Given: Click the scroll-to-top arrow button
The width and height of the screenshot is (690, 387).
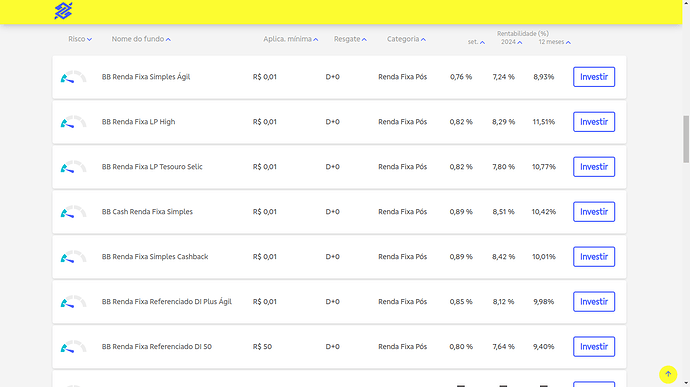Looking at the screenshot, I should tap(668, 374).
